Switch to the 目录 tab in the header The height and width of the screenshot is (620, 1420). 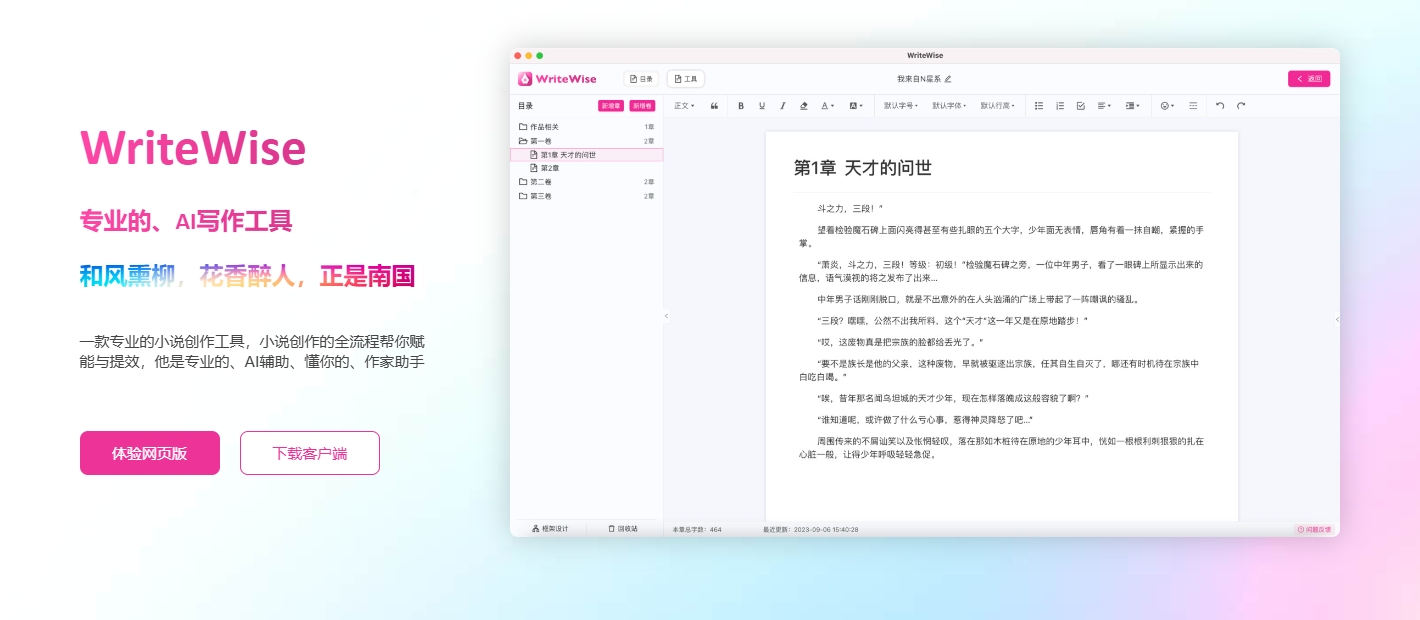(641, 78)
